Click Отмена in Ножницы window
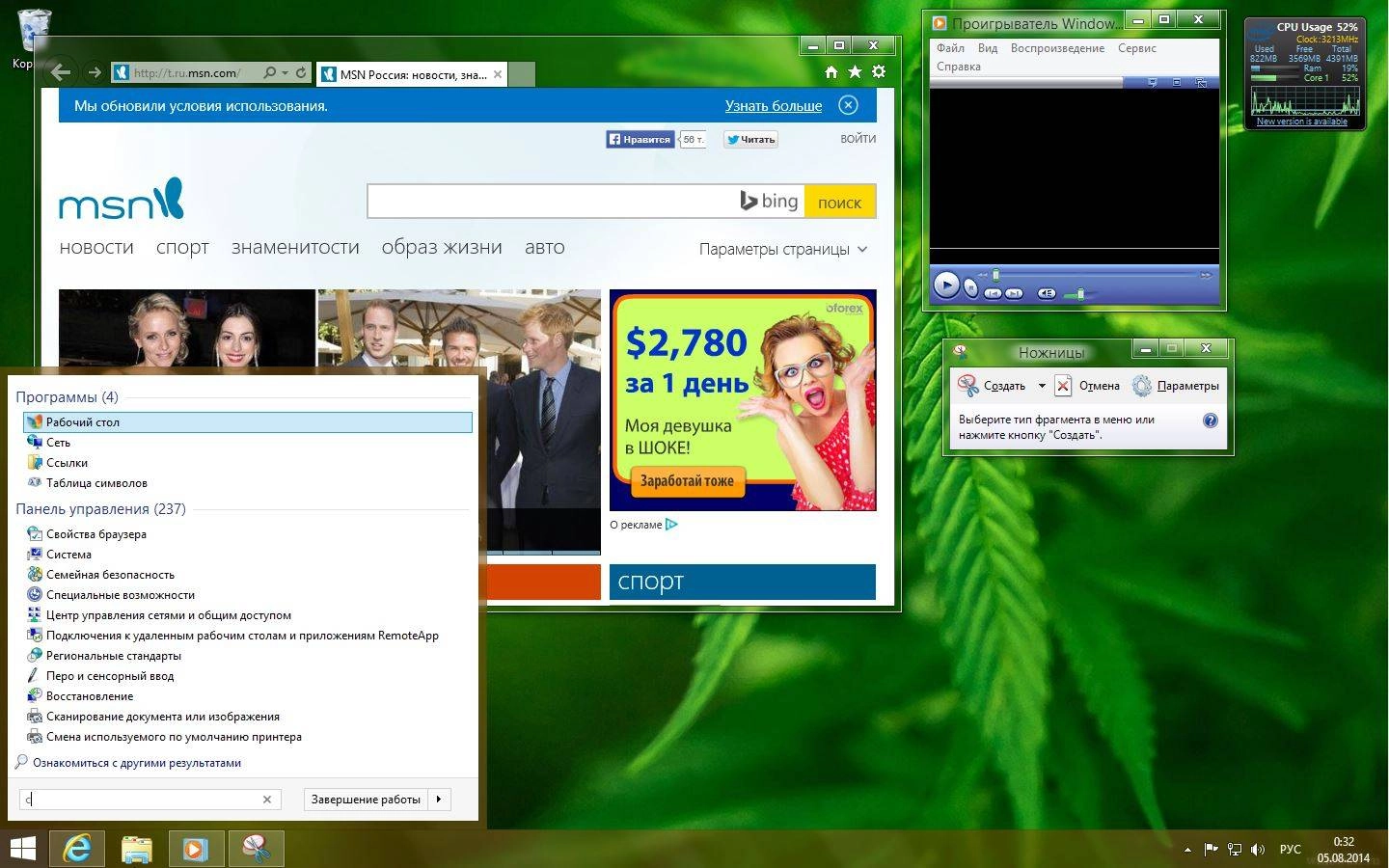This screenshot has width=1389, height=868. tap(1087, 386)
